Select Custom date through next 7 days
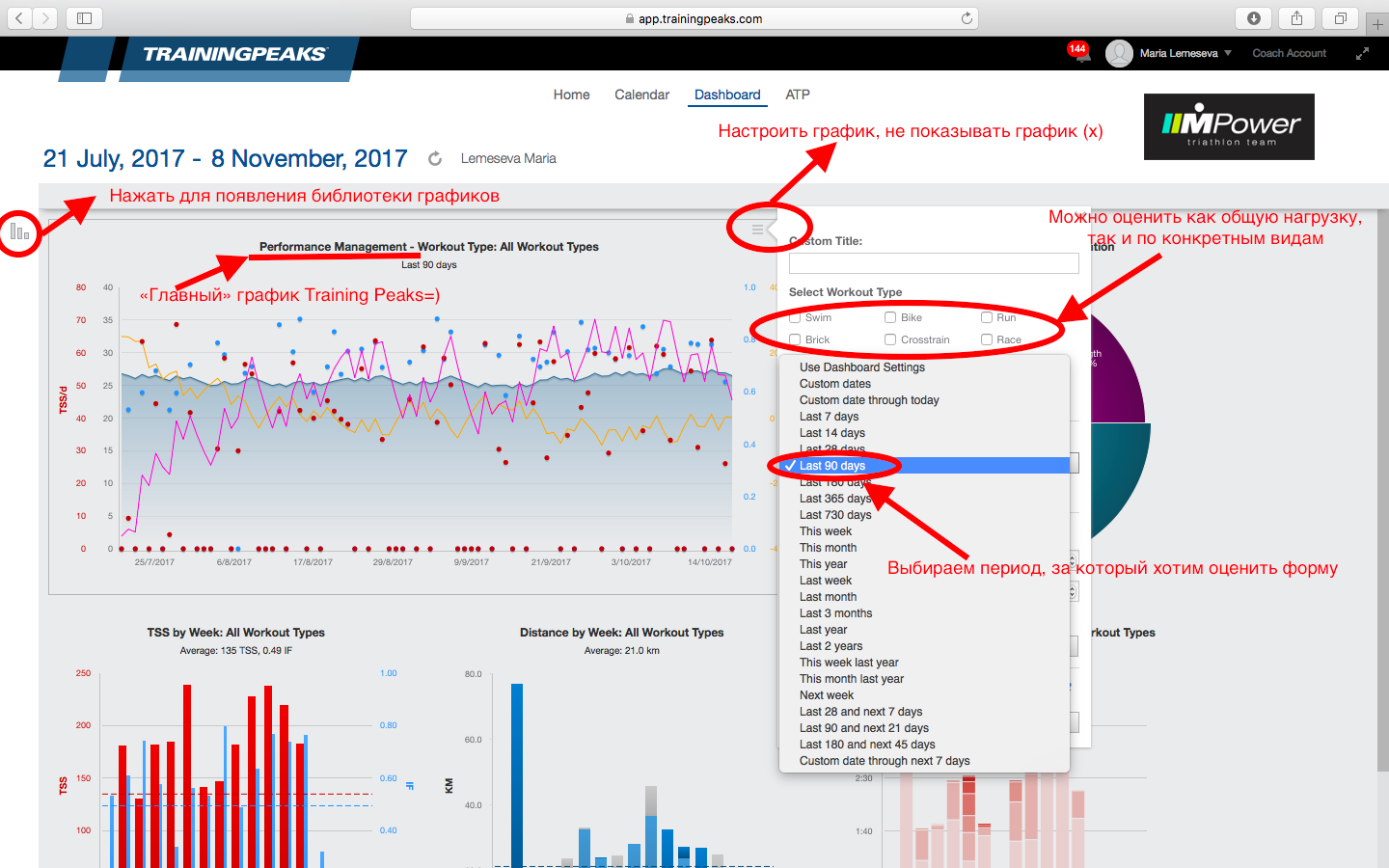The height and width of the screenshot is (868, 1389). pos(924,761)
